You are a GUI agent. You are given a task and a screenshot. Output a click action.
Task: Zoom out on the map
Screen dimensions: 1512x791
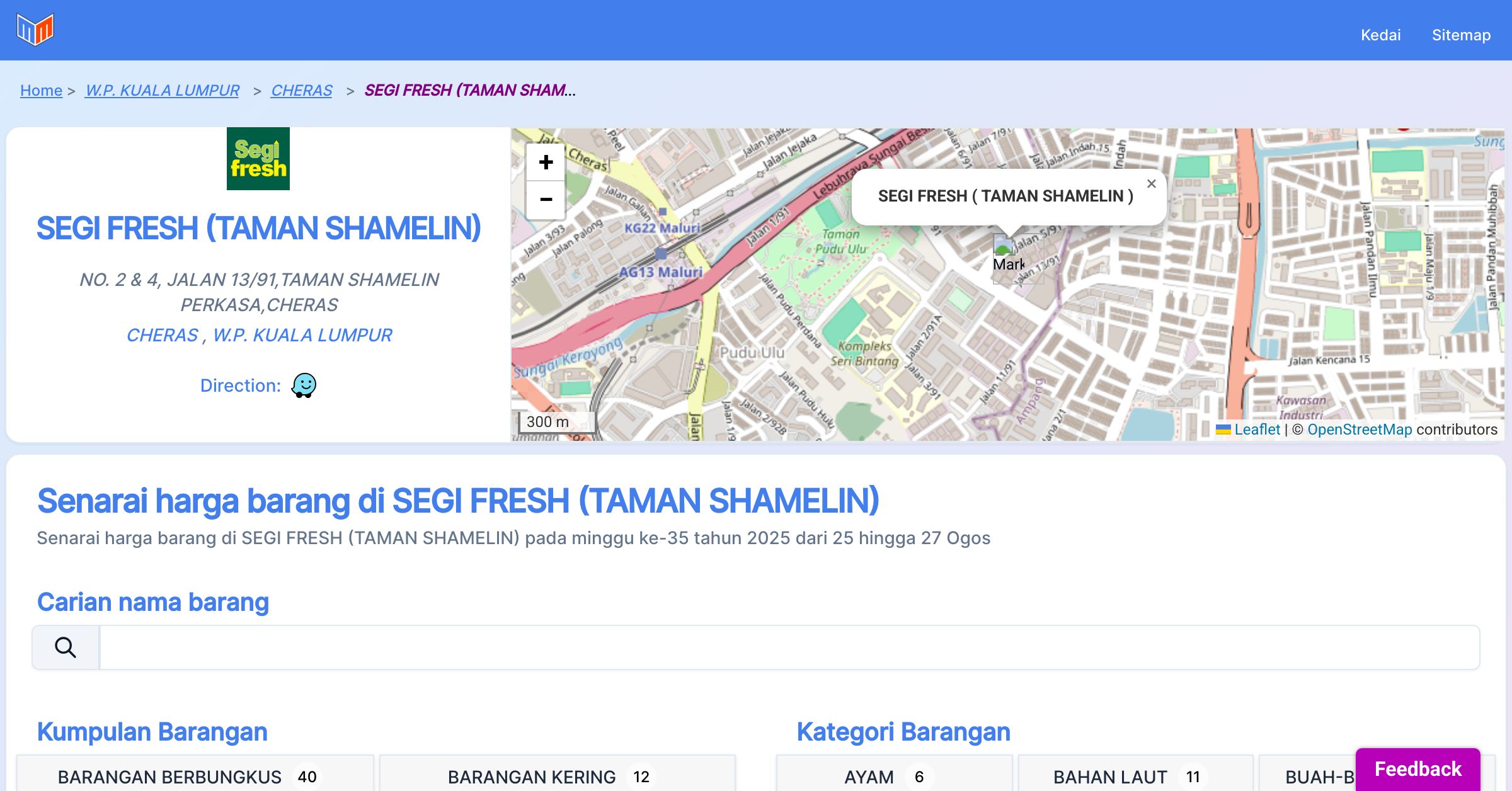point(546,200)
